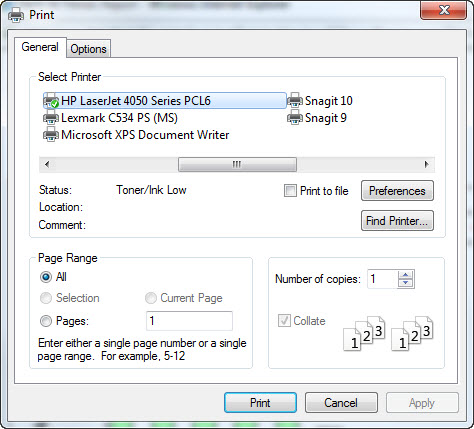Click the Find Printer button
Screen dimensions: 474x429
coord(397,221)
